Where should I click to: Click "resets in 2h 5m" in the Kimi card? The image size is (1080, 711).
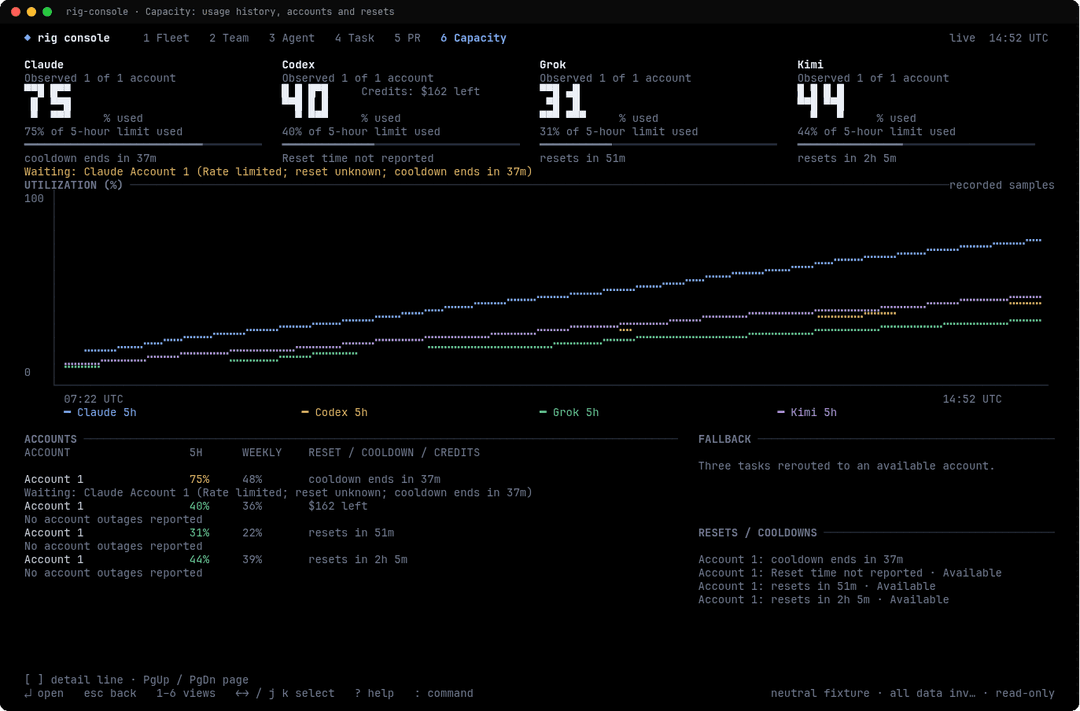point(847,158)
